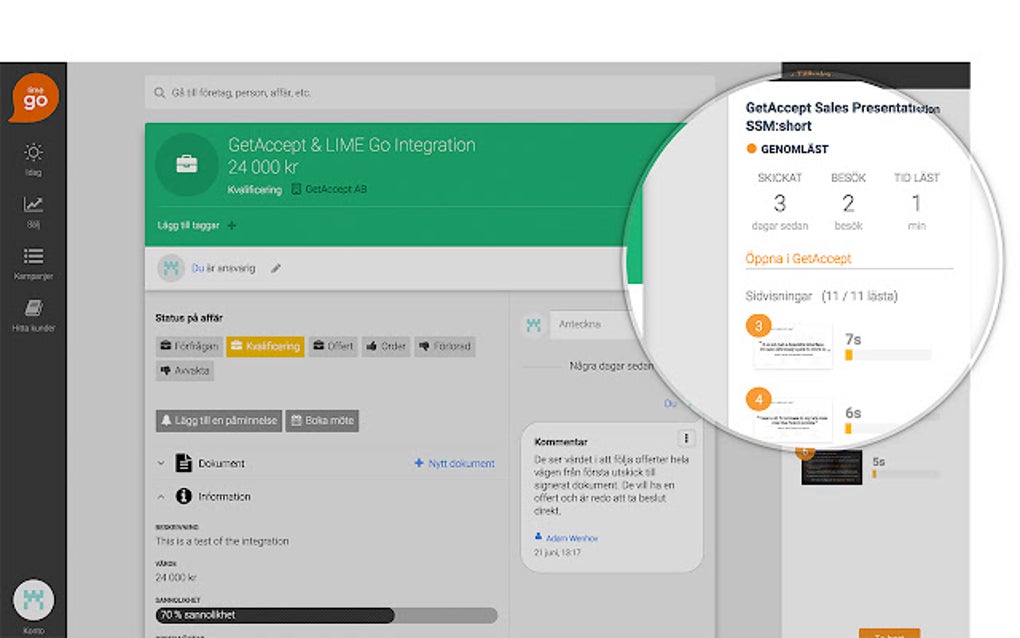Set deal status to Order
Screen dimensions: 1020x638
[x=386, y=346]
